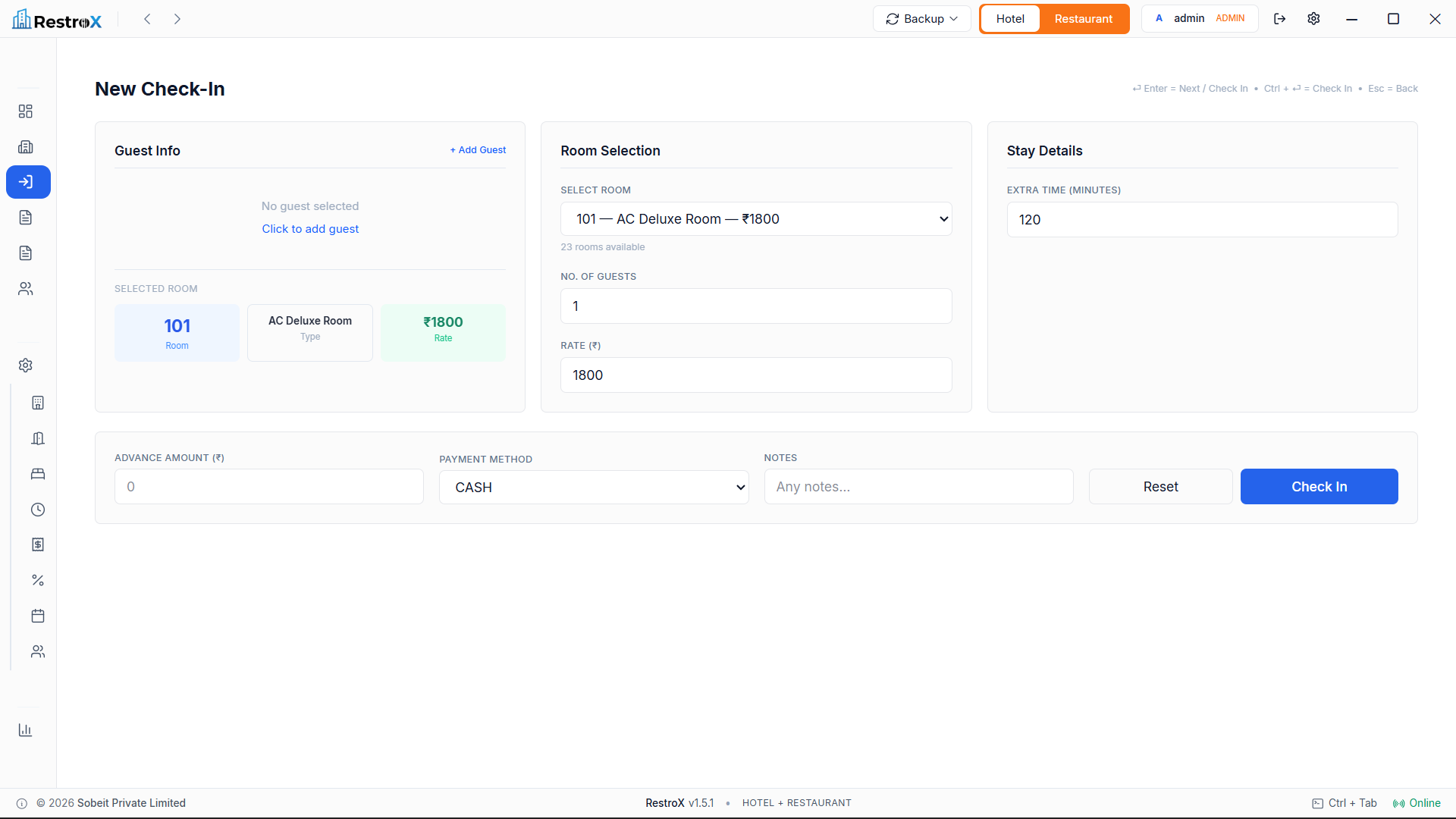
Task: Click 'HOTEL + RESTAURANT' footer label
Action: (x=796, y=803)
